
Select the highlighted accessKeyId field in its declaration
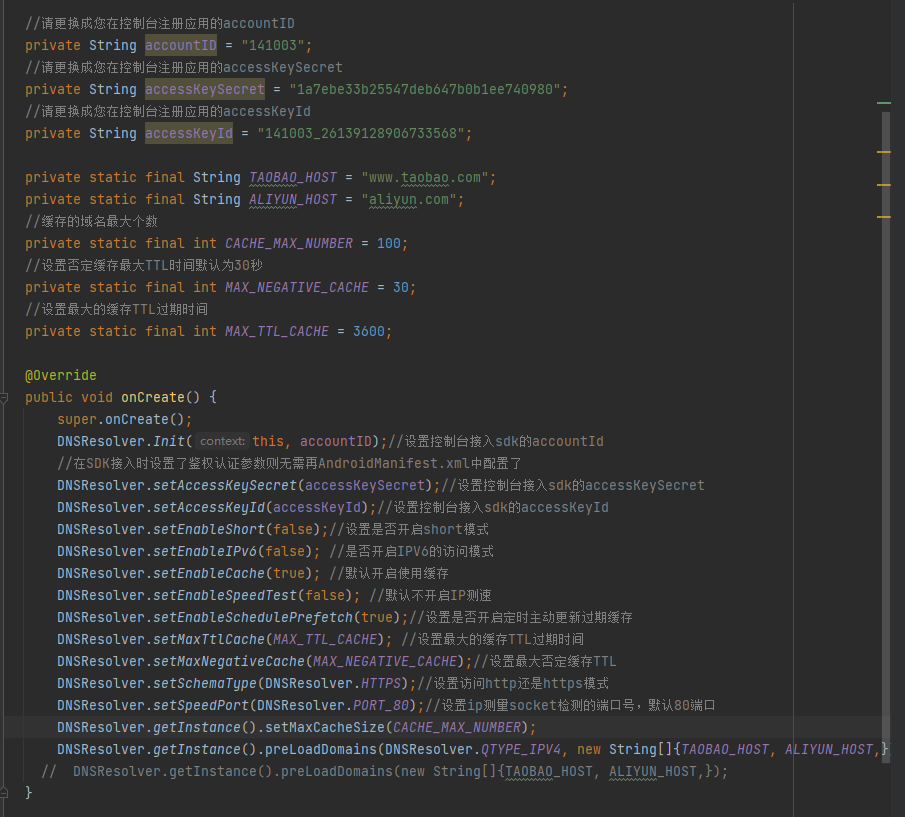[189, 133]
